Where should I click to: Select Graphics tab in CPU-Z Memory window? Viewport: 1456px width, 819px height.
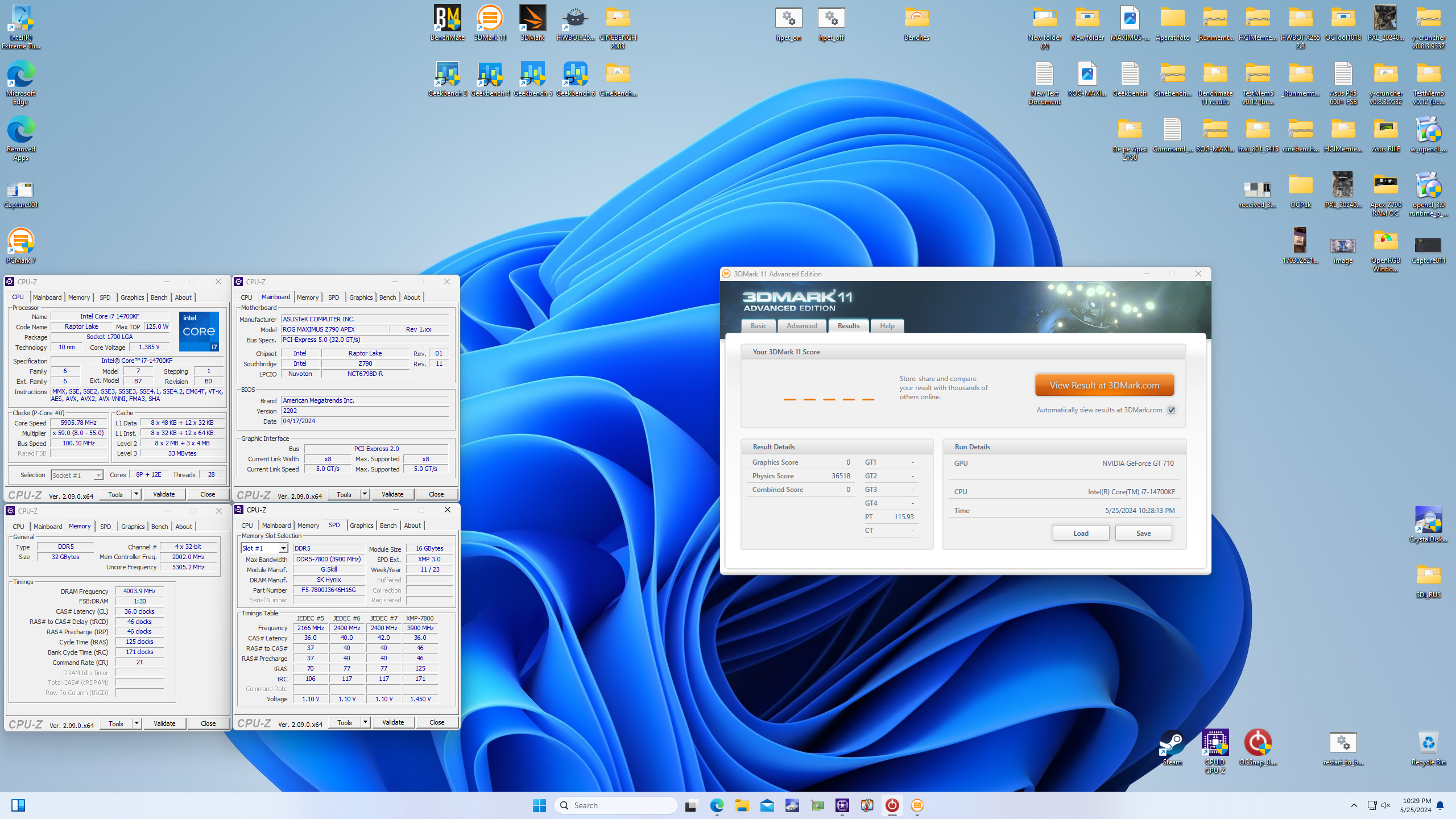coord(133,527)
